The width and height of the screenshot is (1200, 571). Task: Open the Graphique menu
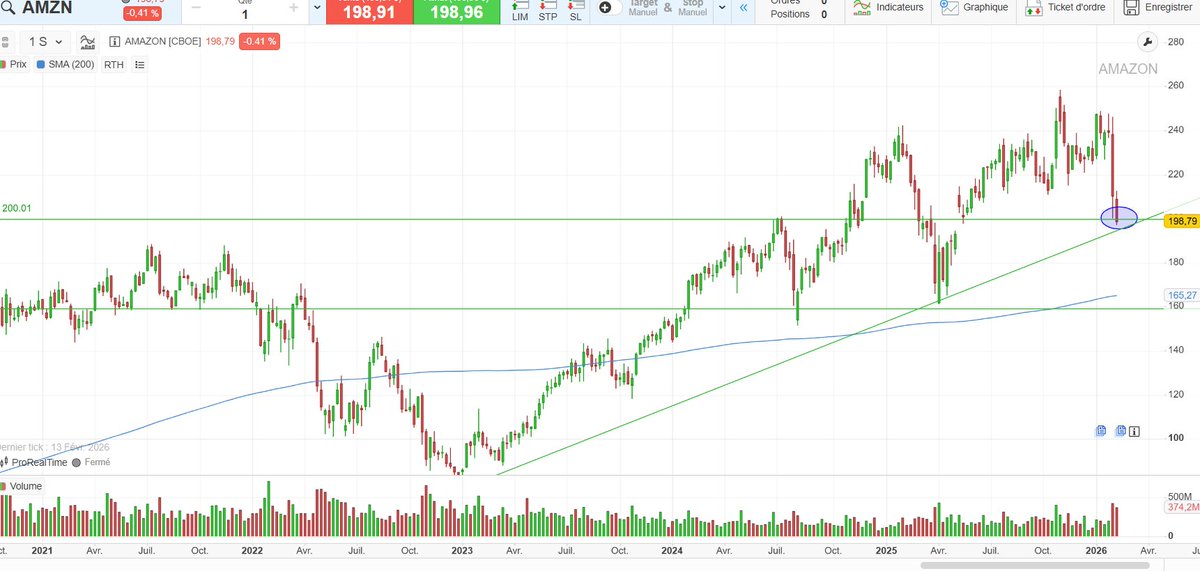point(975,8)
